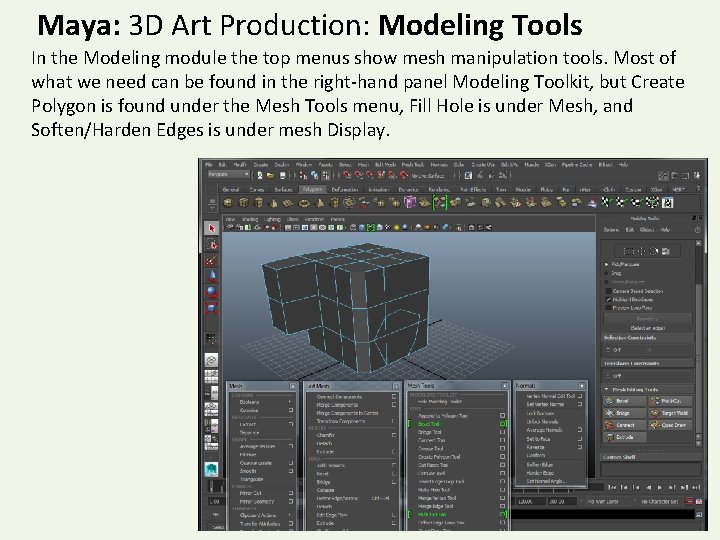Open the File menu
The width and height of the screenshot is (720, 540).
[x=208, y=164]
